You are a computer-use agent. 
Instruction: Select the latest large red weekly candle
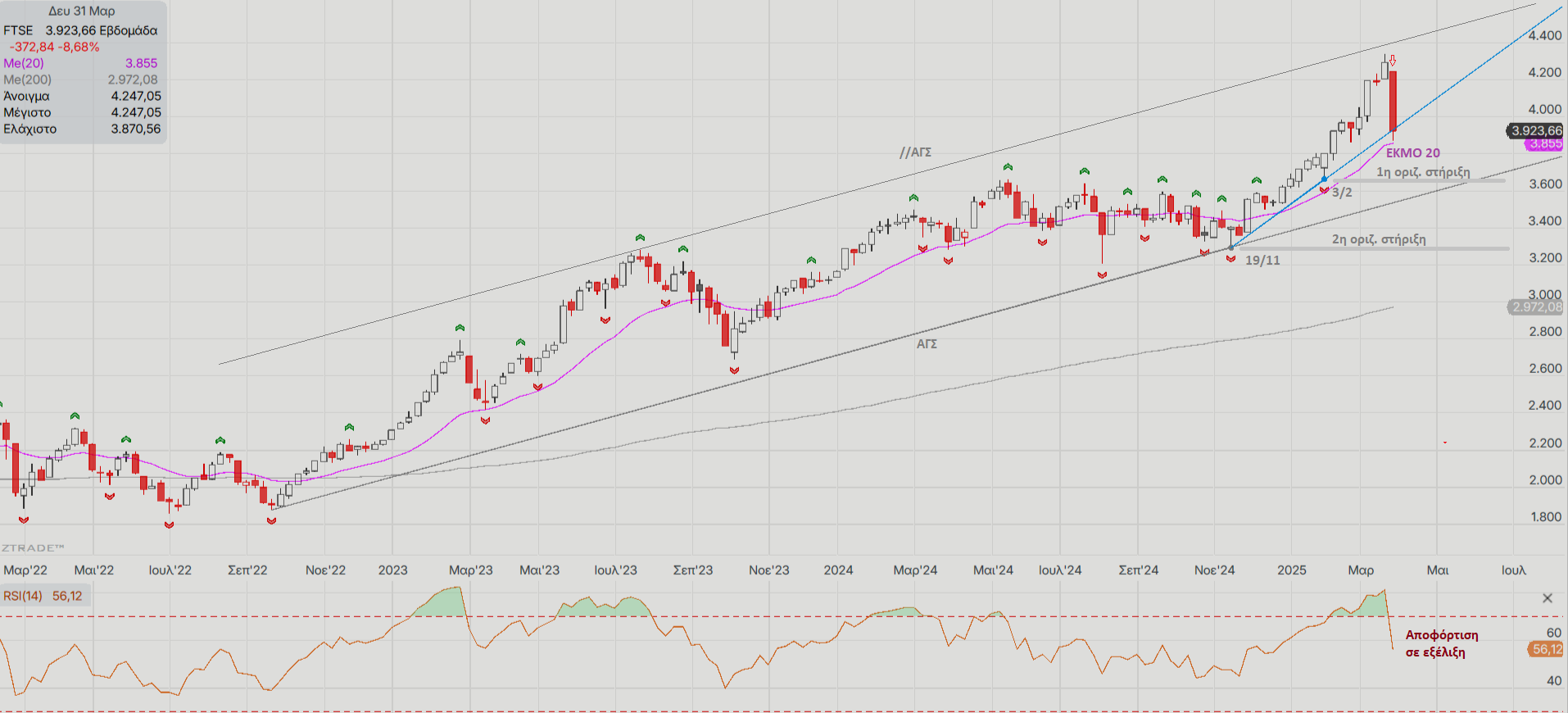(1393, 101)
